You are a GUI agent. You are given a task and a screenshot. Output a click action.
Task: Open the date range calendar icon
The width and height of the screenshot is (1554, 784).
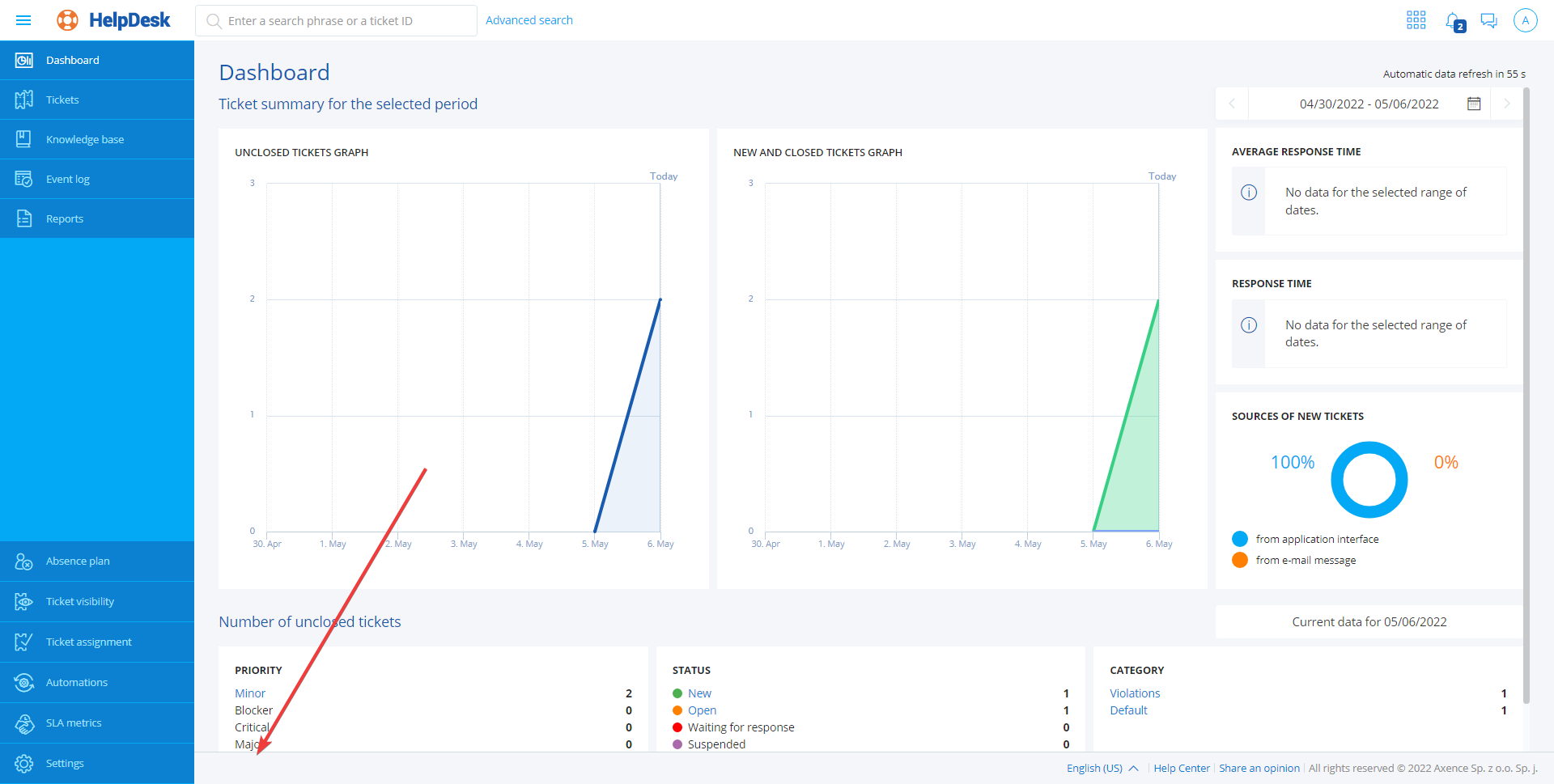[1474, 104]
